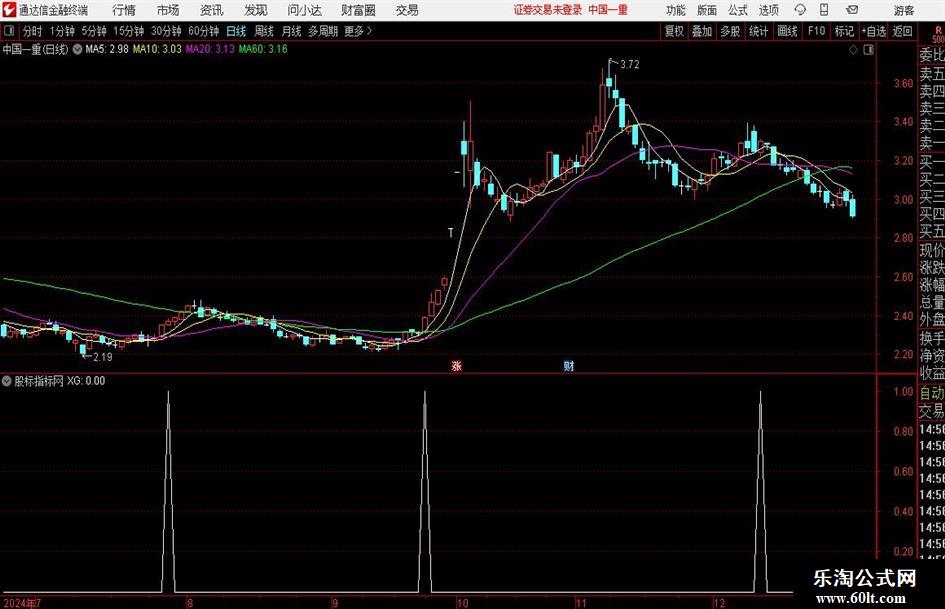The width and height of the screenshot is (945, 609).
Task: Open the customer service headset icon
Action: pos(800,10)
